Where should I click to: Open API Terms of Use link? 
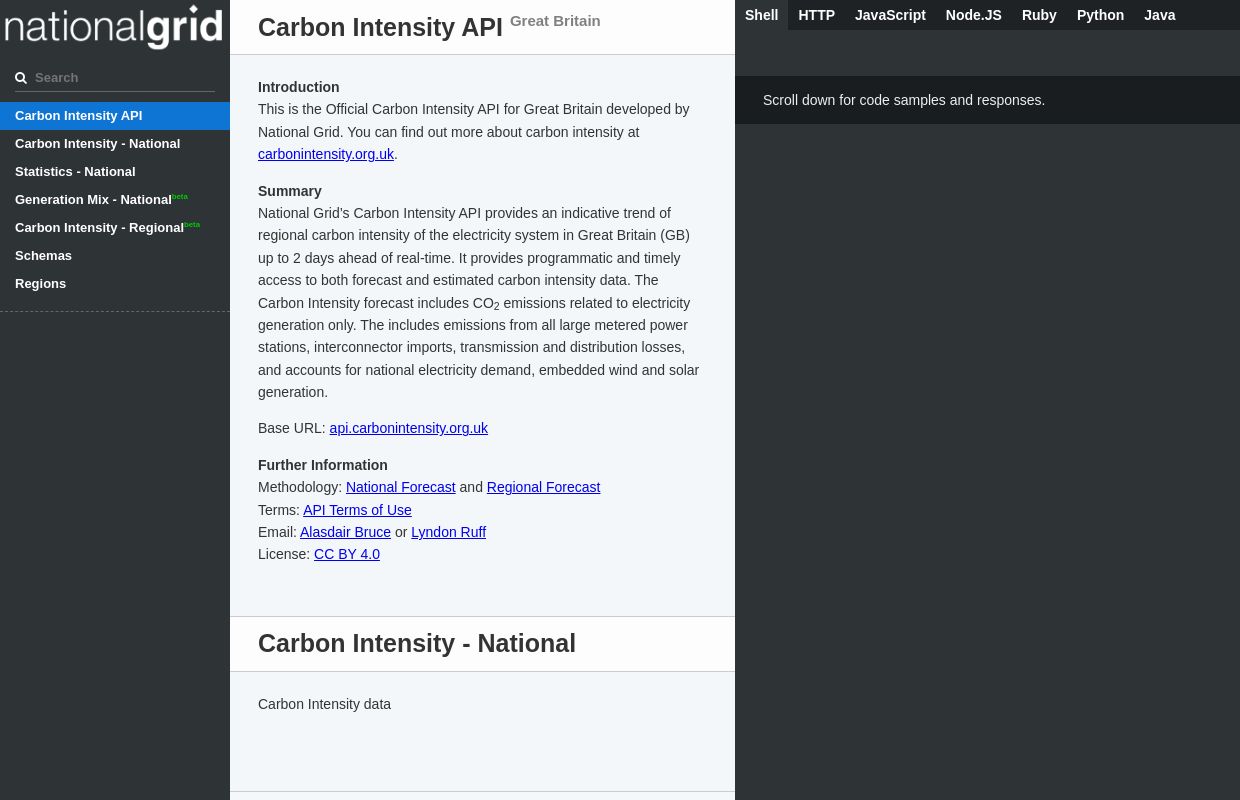click(357, 510)
